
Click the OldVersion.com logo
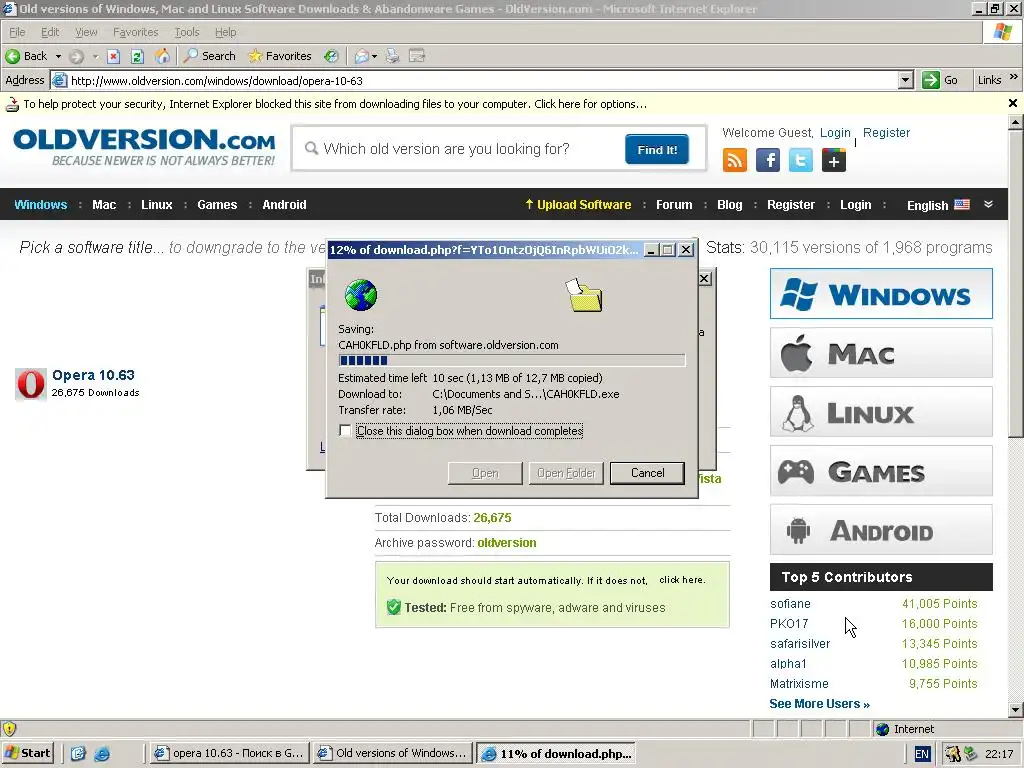pos(144,148)
